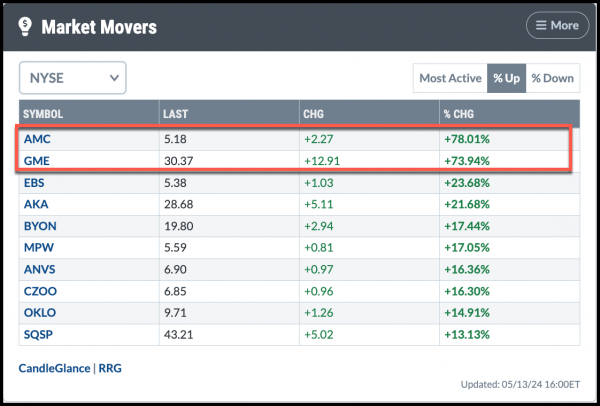
Task: Open the SQSP symbol link
Action: pyautogui.click(x=38, y=334)
